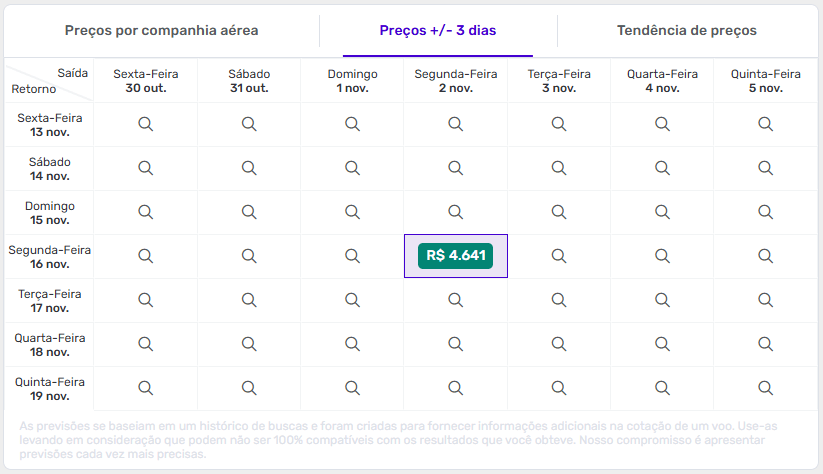
Task: Click magnifier for 5 nov. departure, 16 nov. return
Action: tap(765, 256)
